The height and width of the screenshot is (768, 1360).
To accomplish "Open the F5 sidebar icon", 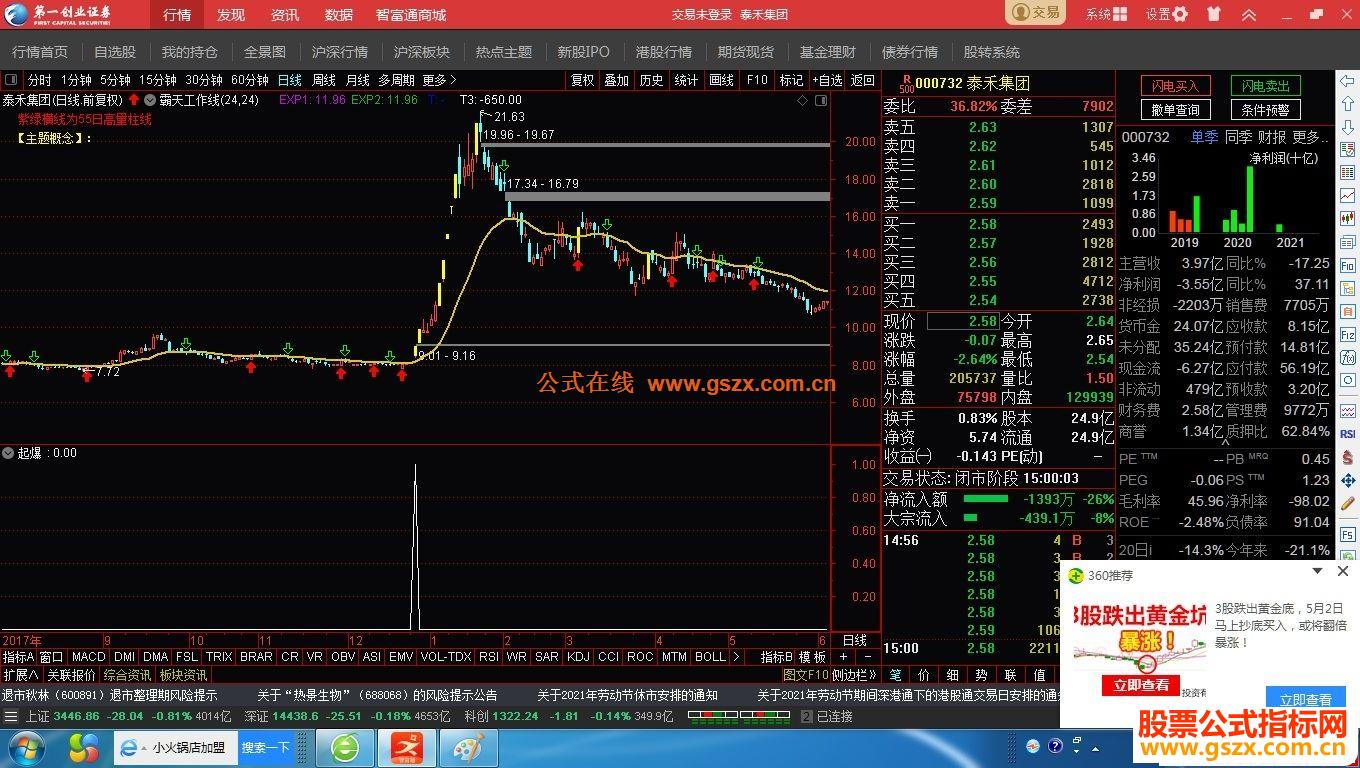I will pyautogui.click(x=1347, y=535).
